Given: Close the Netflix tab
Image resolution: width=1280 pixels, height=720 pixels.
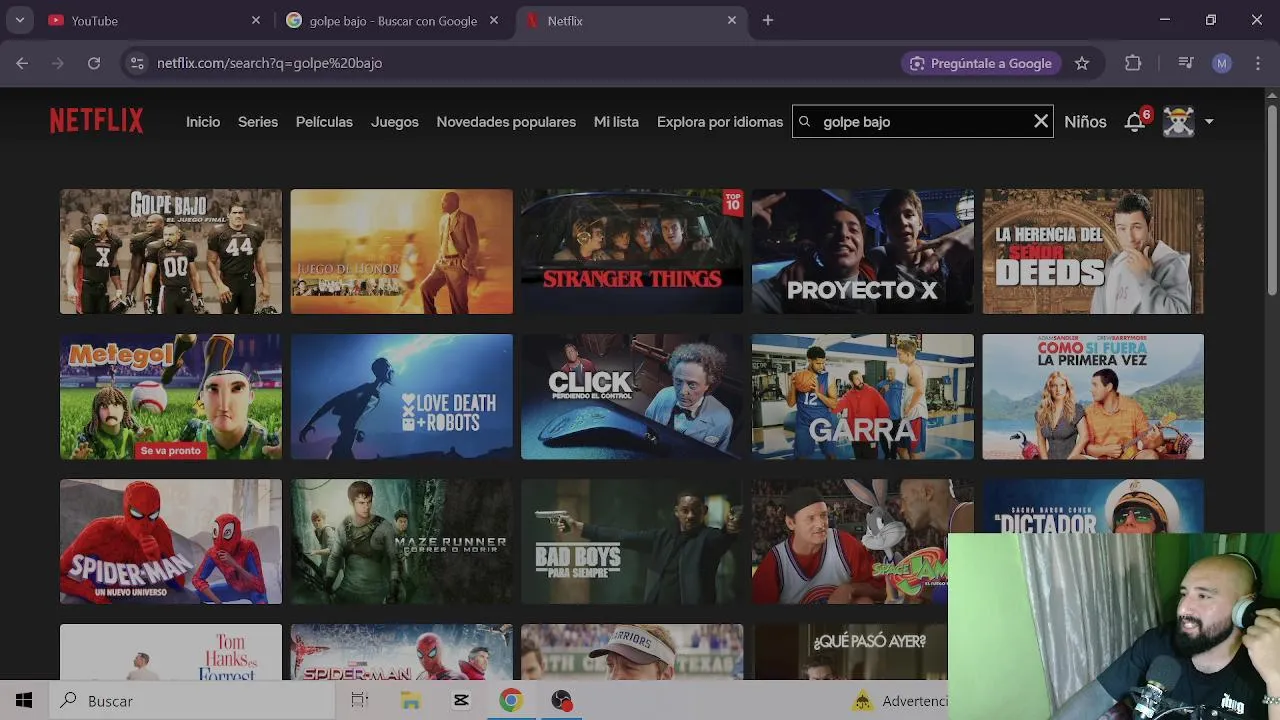Looking at the screenshot, I should [x=732, y=20].
